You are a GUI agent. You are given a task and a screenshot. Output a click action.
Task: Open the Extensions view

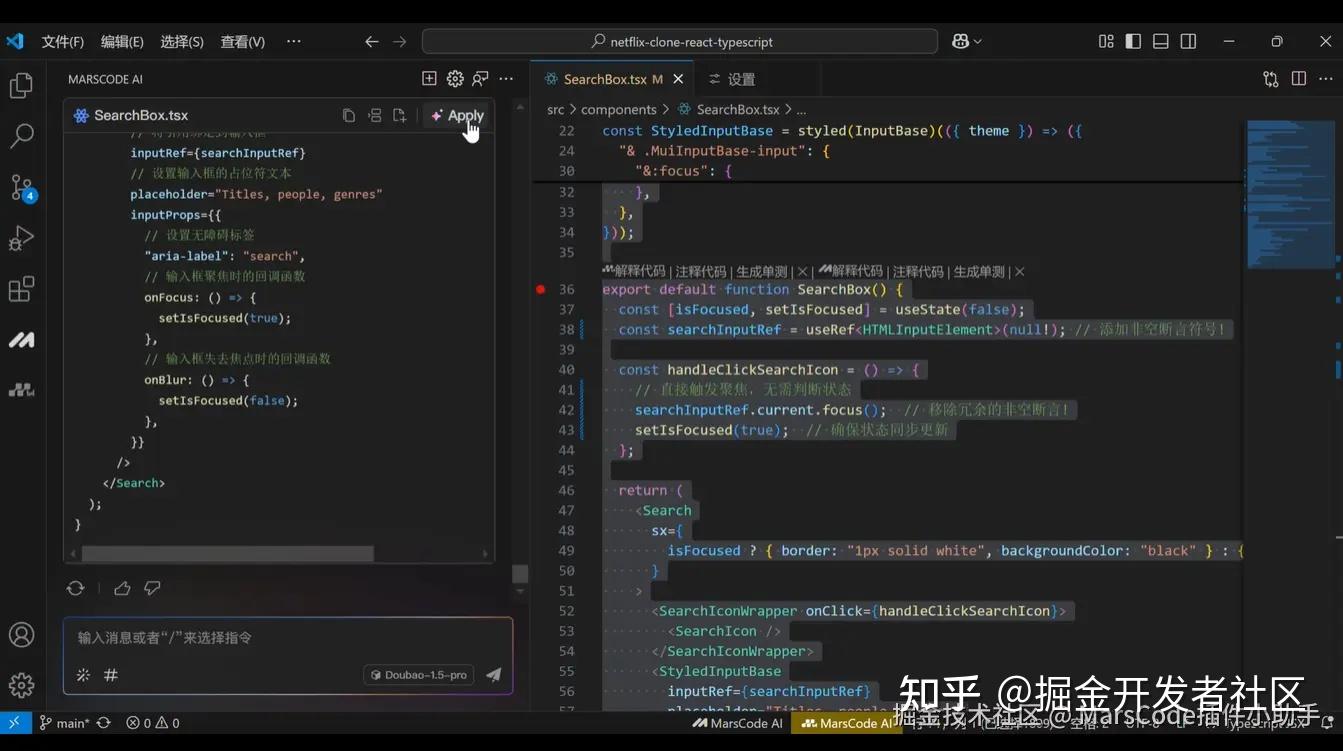point(21,290)
